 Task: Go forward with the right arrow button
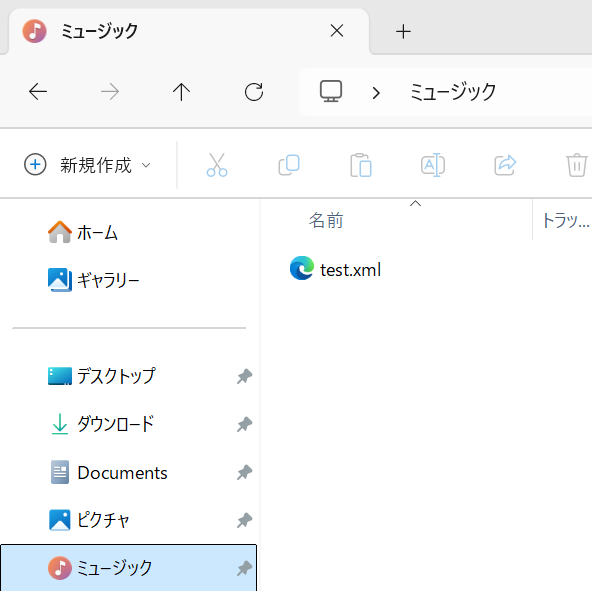(x=110, y=92)
